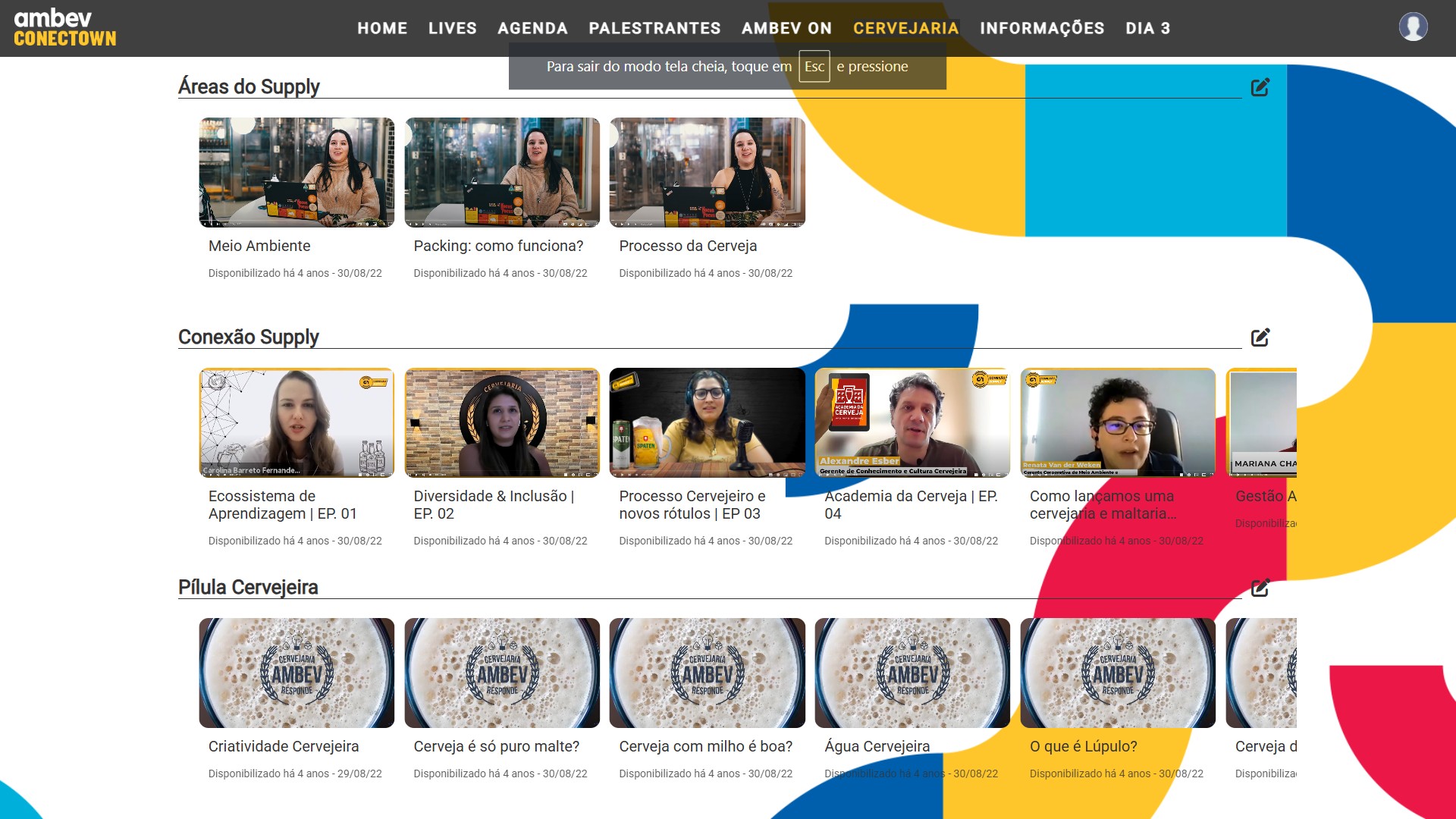This screenshot has height=819, width=1456.
Task: Open Criatividade Cervejeira thumbnail
Action: 297,673
